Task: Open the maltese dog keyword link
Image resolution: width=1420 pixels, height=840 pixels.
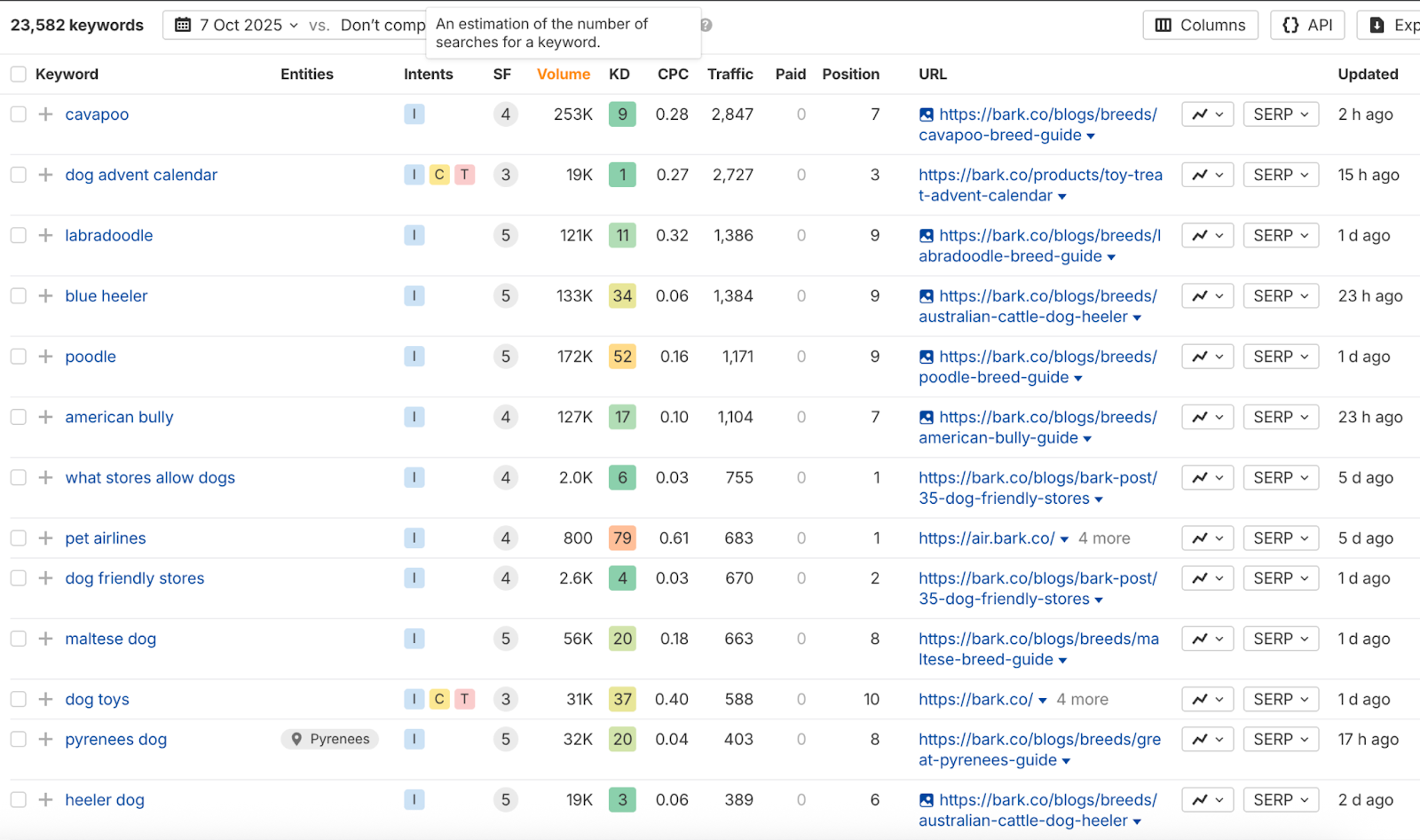Action: [110, 639]
